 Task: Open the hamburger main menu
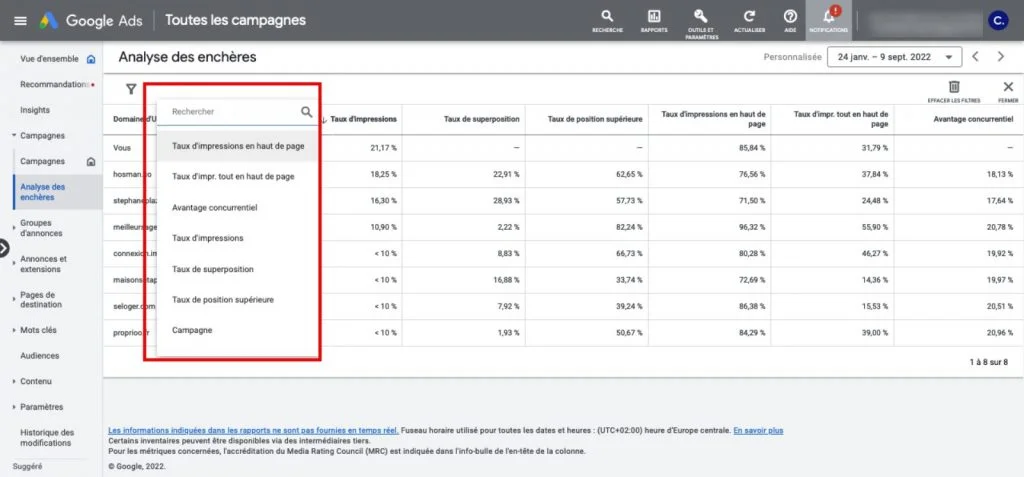[x=20, y=20]
